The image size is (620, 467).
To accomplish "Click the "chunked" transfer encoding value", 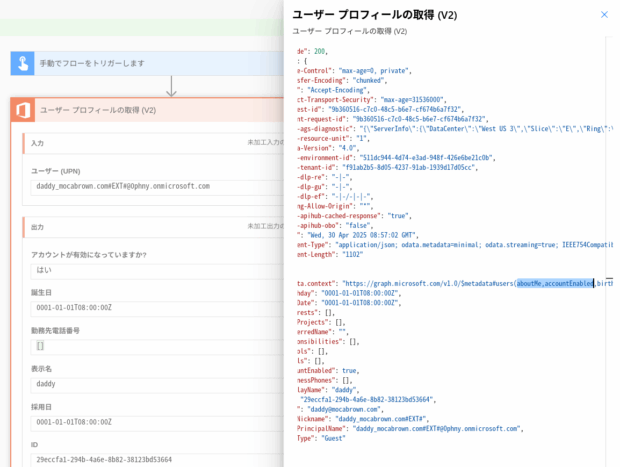I will tap(369, 81).
